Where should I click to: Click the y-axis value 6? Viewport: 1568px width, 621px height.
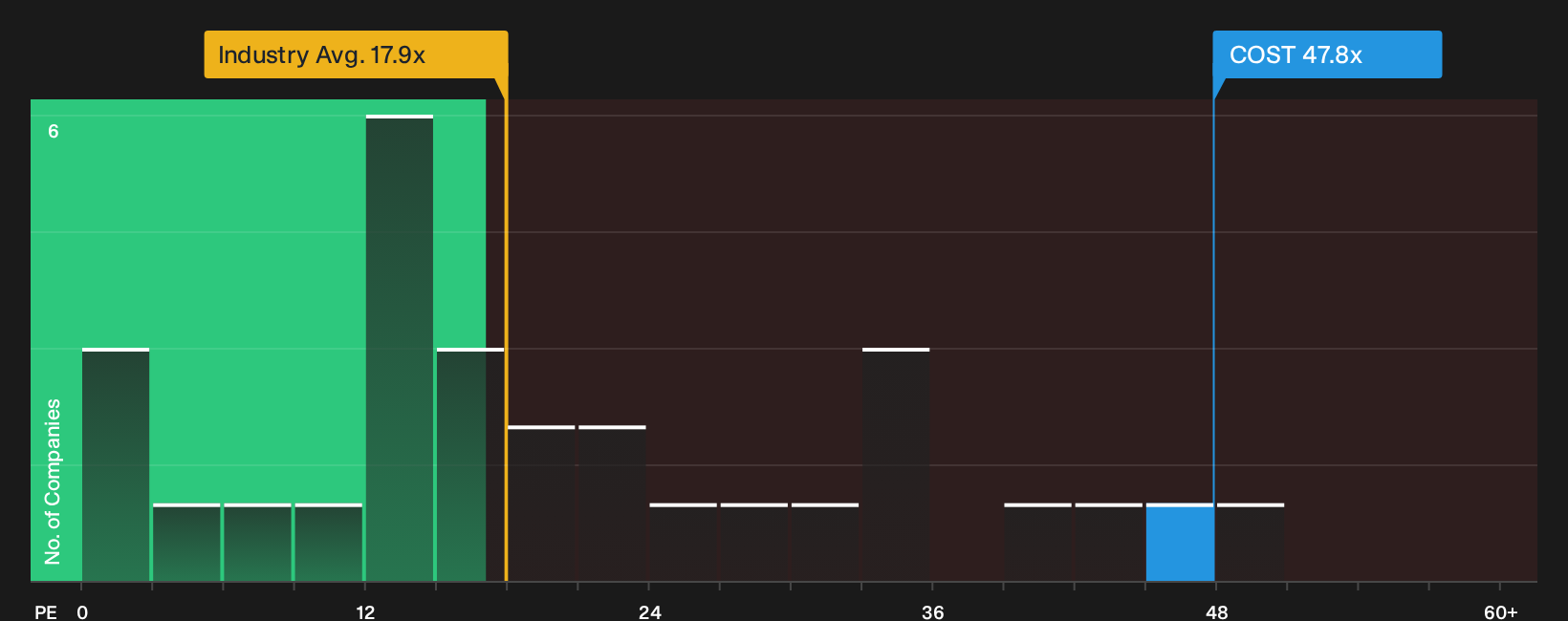coord(54,131)
